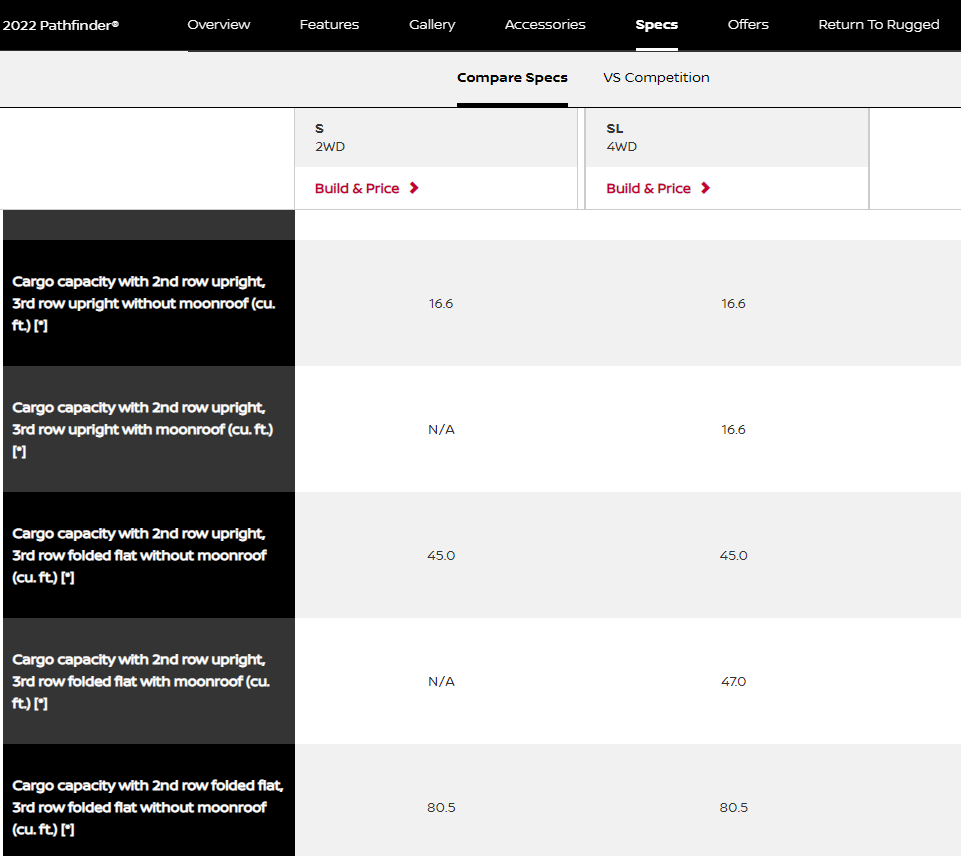Open footnote marker for 3rd row upright with moonroof
The image size is (961, 856).
[x=19, y=452]
